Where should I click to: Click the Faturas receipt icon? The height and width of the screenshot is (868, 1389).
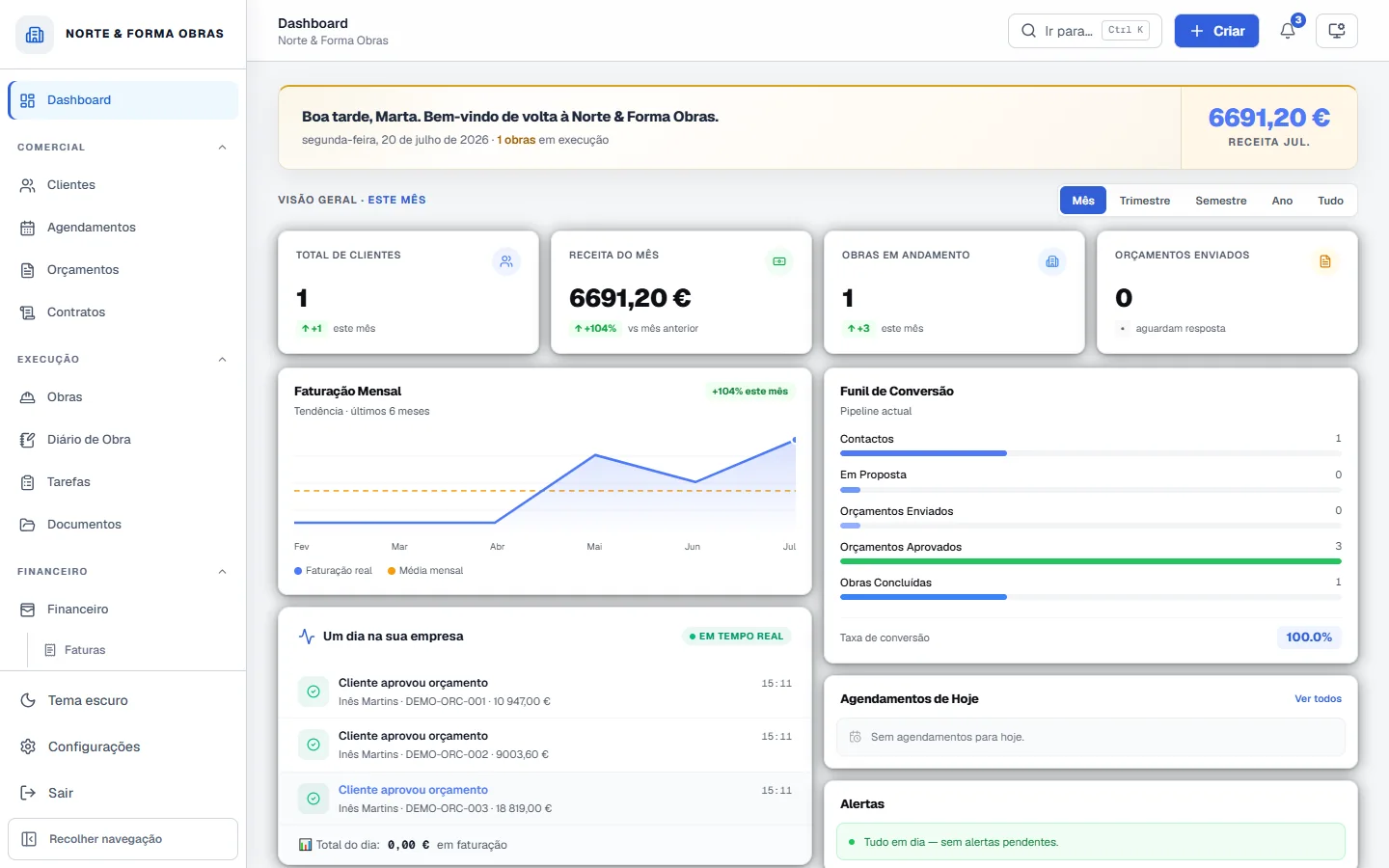click(50, 650)
